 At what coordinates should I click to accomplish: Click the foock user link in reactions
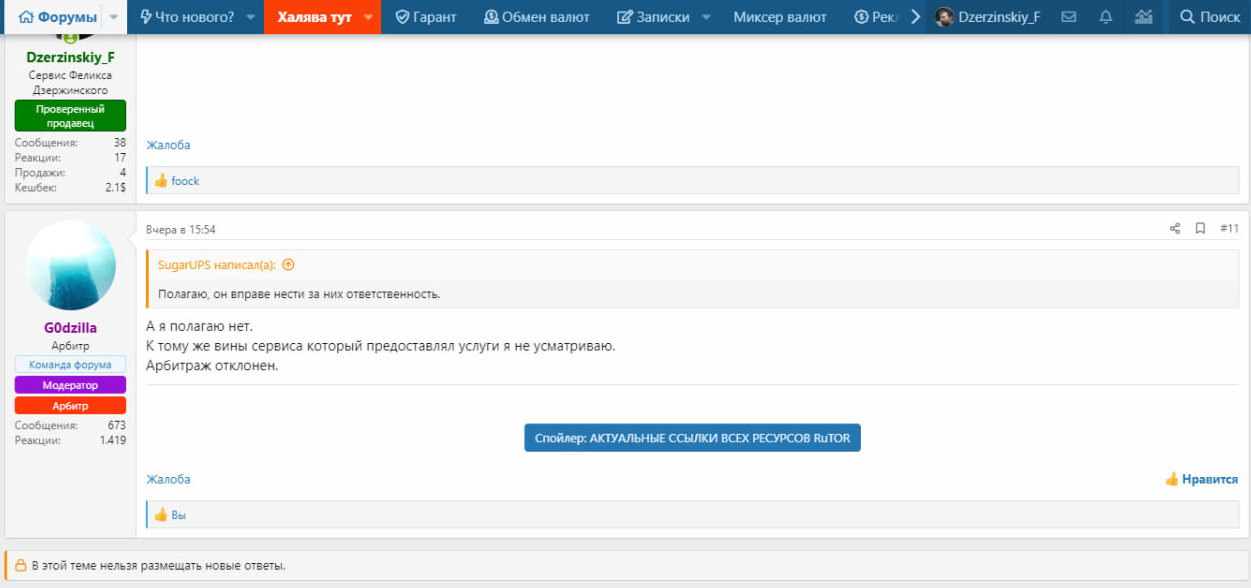click(185, 181)
